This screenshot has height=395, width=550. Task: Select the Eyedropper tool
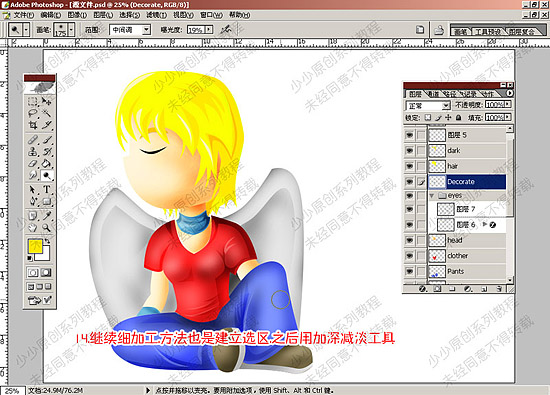point(47,216)
